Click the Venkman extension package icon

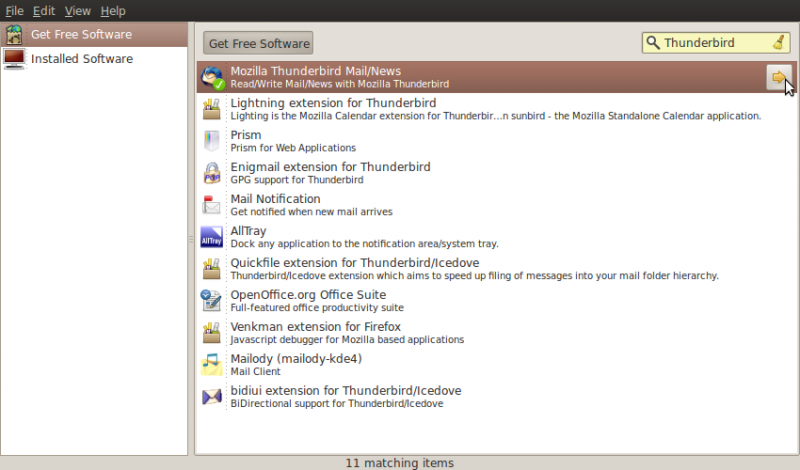pos(211,333)
